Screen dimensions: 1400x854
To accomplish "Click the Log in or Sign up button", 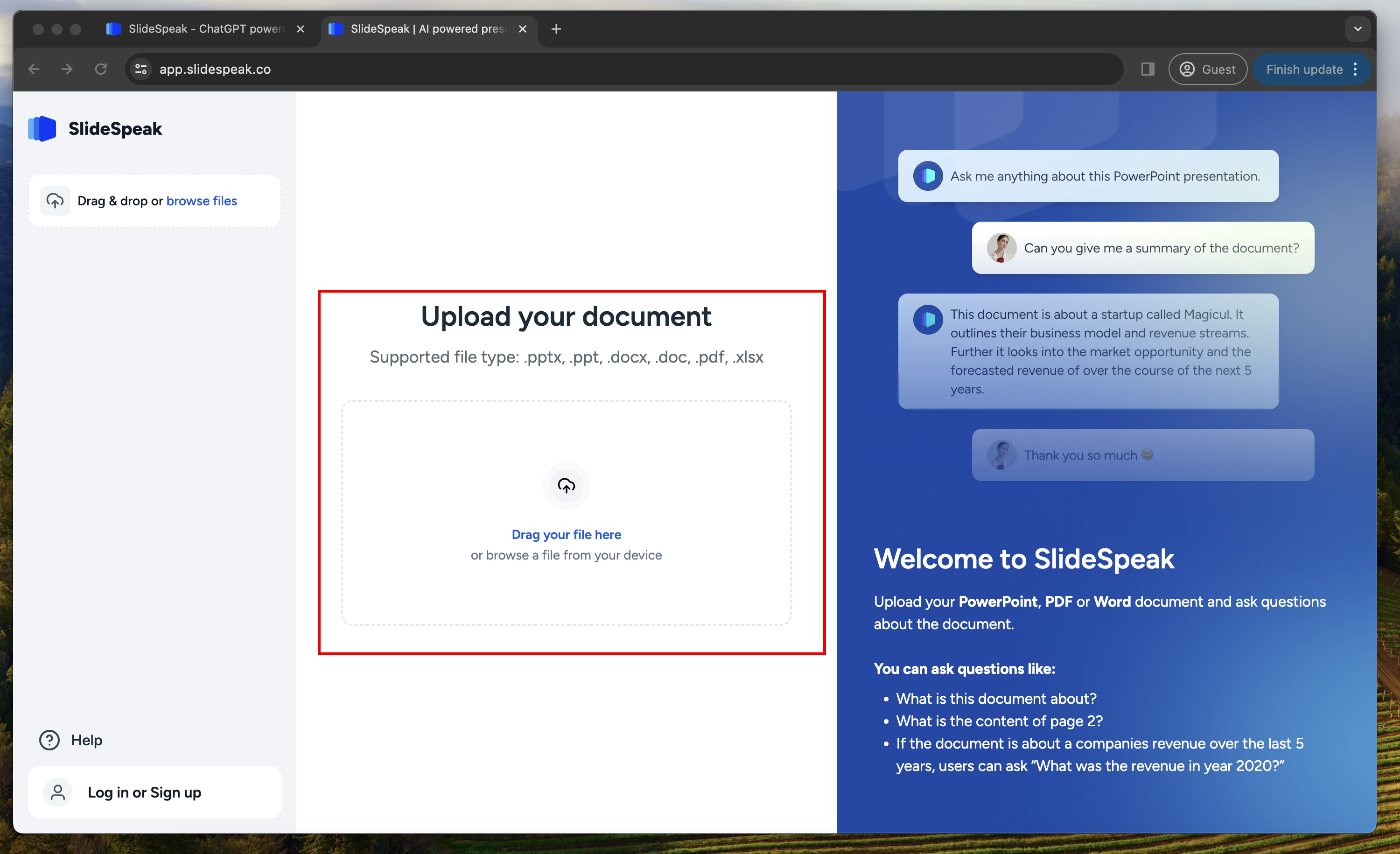I will (155, 792).
